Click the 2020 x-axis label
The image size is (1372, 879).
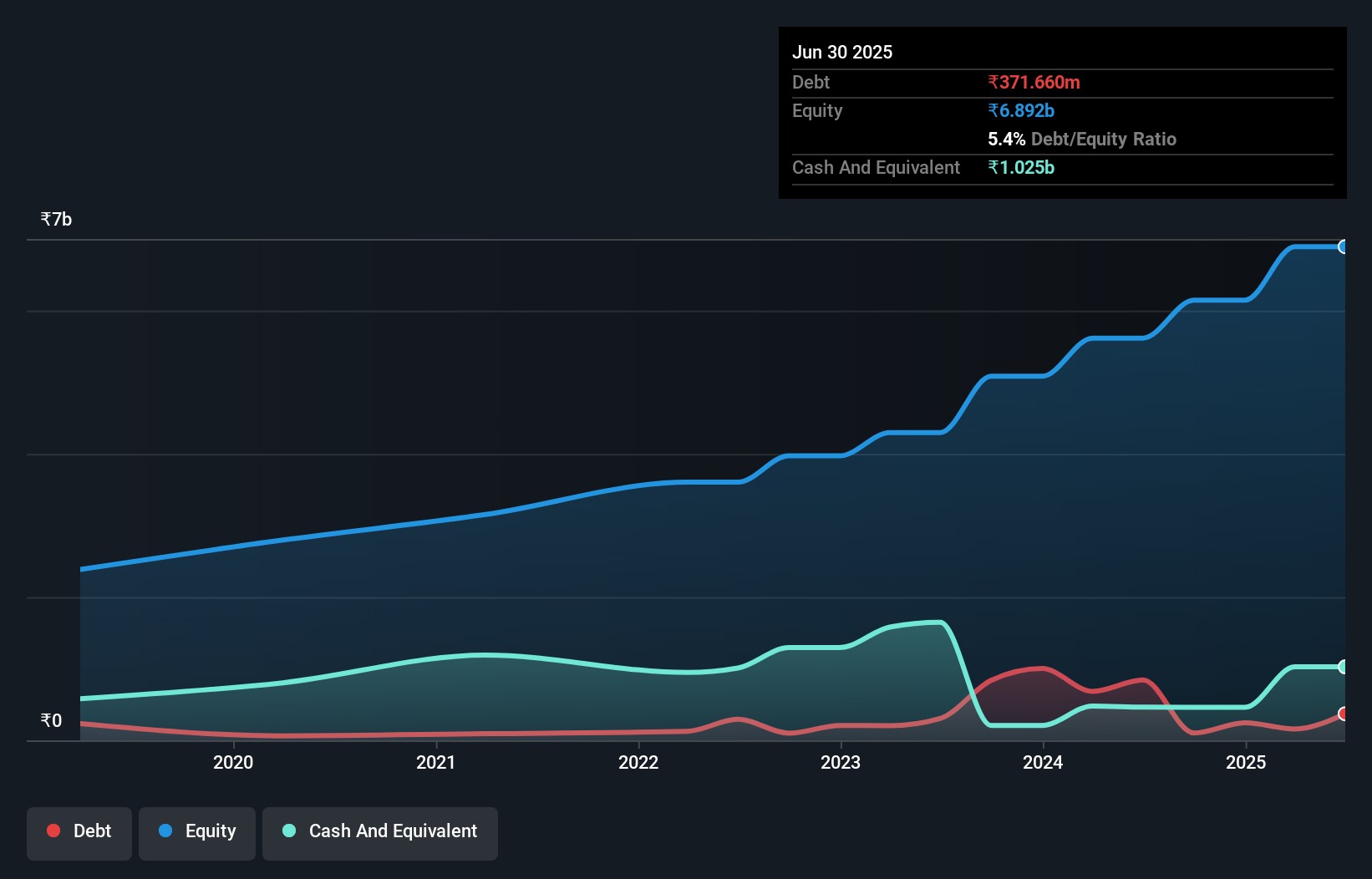(233, 762)
